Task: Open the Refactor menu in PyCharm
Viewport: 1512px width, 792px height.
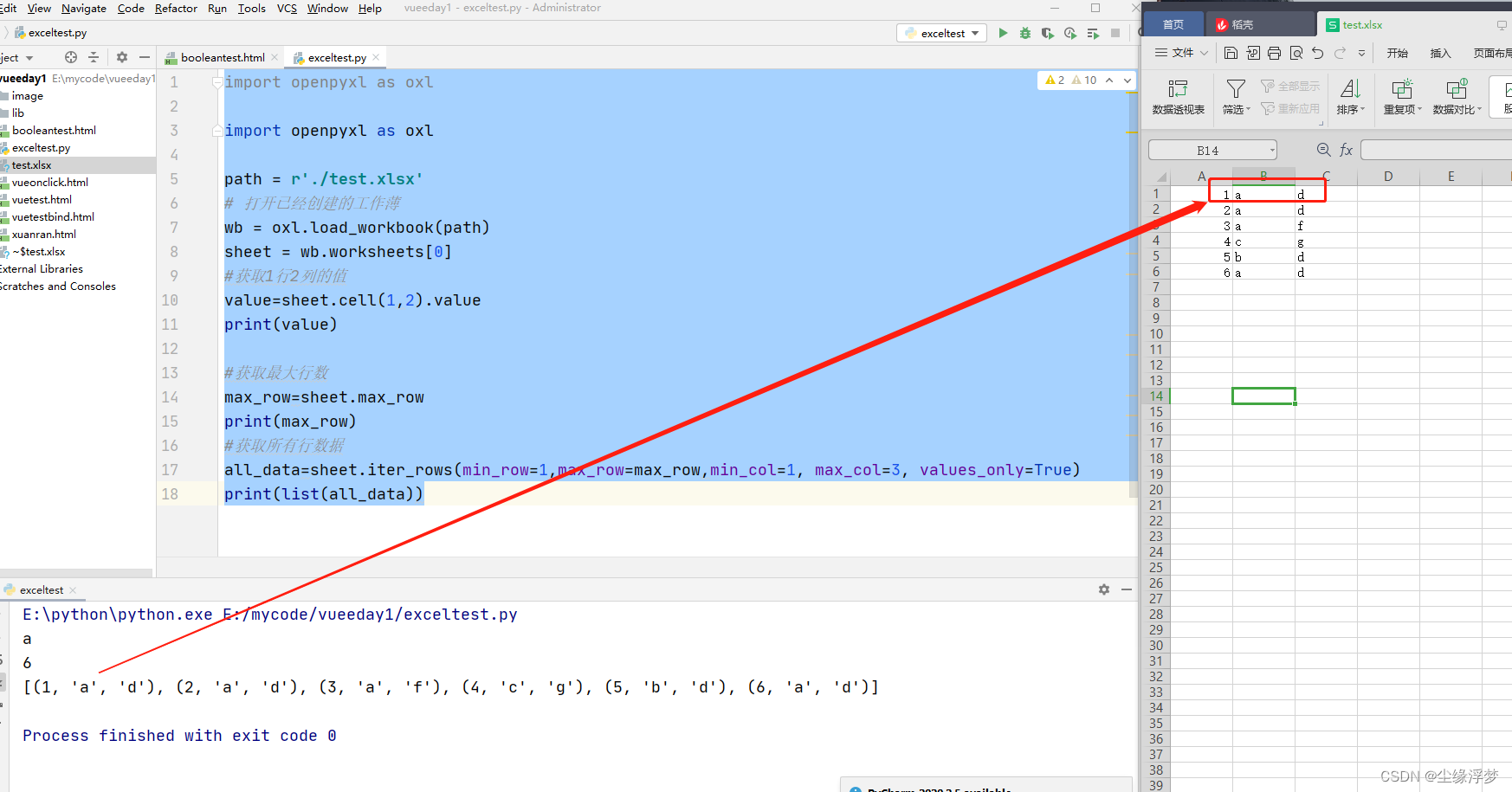Action: 176,8
